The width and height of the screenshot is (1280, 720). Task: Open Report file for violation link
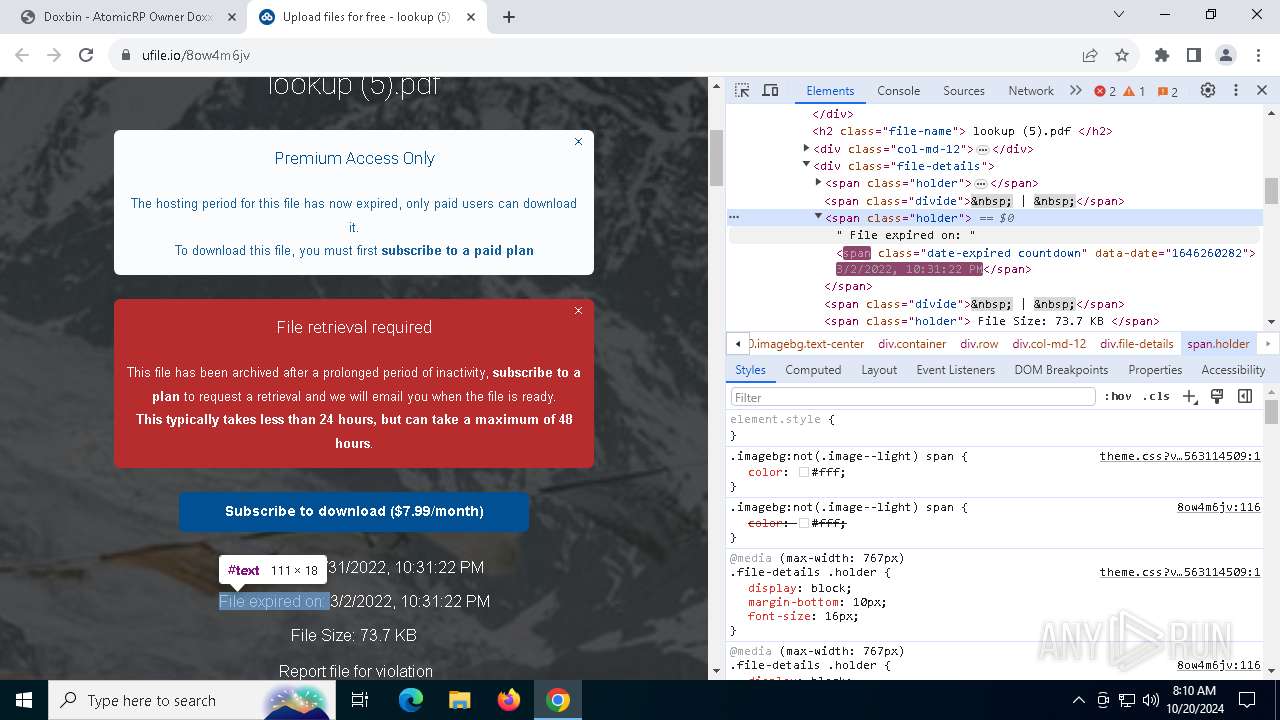[x=356, y=671]
